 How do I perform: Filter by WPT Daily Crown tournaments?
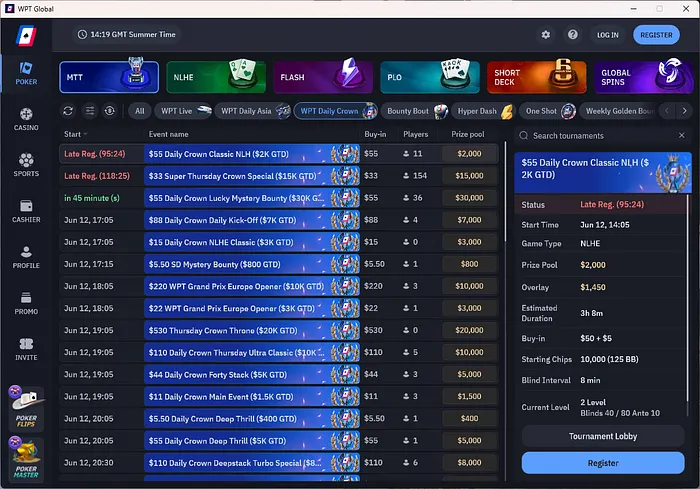coord(336,111)
